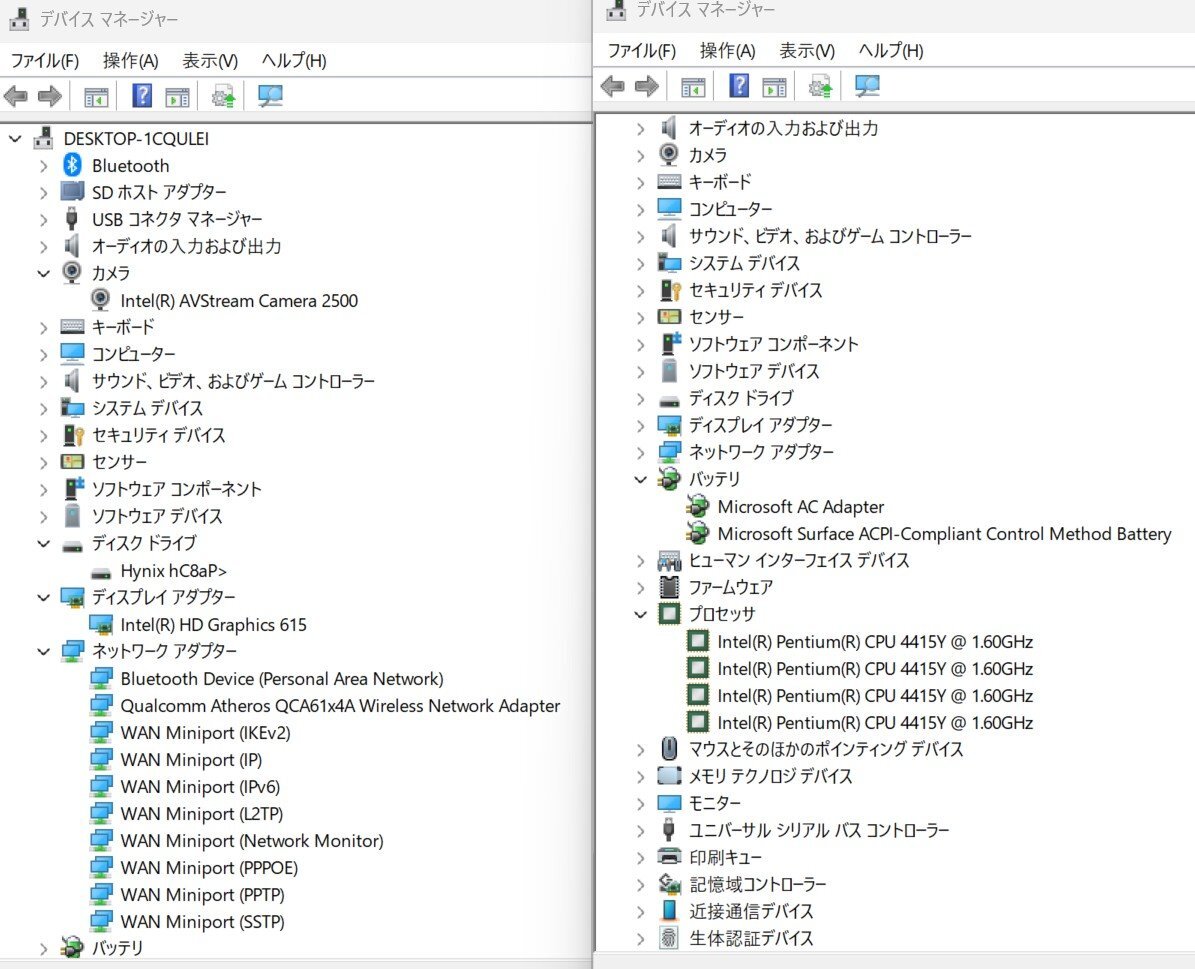Click the プロセッサ chip icon
Image resolution: width=1195 pixels, height=969 pixels.
tap(668, 613)
